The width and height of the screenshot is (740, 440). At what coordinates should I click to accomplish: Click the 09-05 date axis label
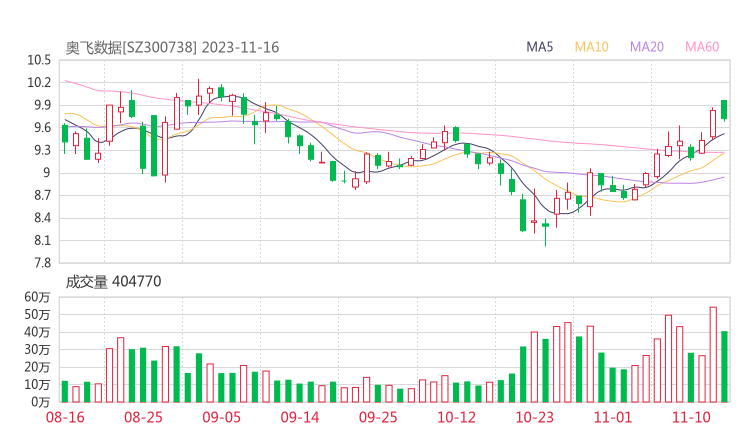pyautogui.click(x=221, y=417)
